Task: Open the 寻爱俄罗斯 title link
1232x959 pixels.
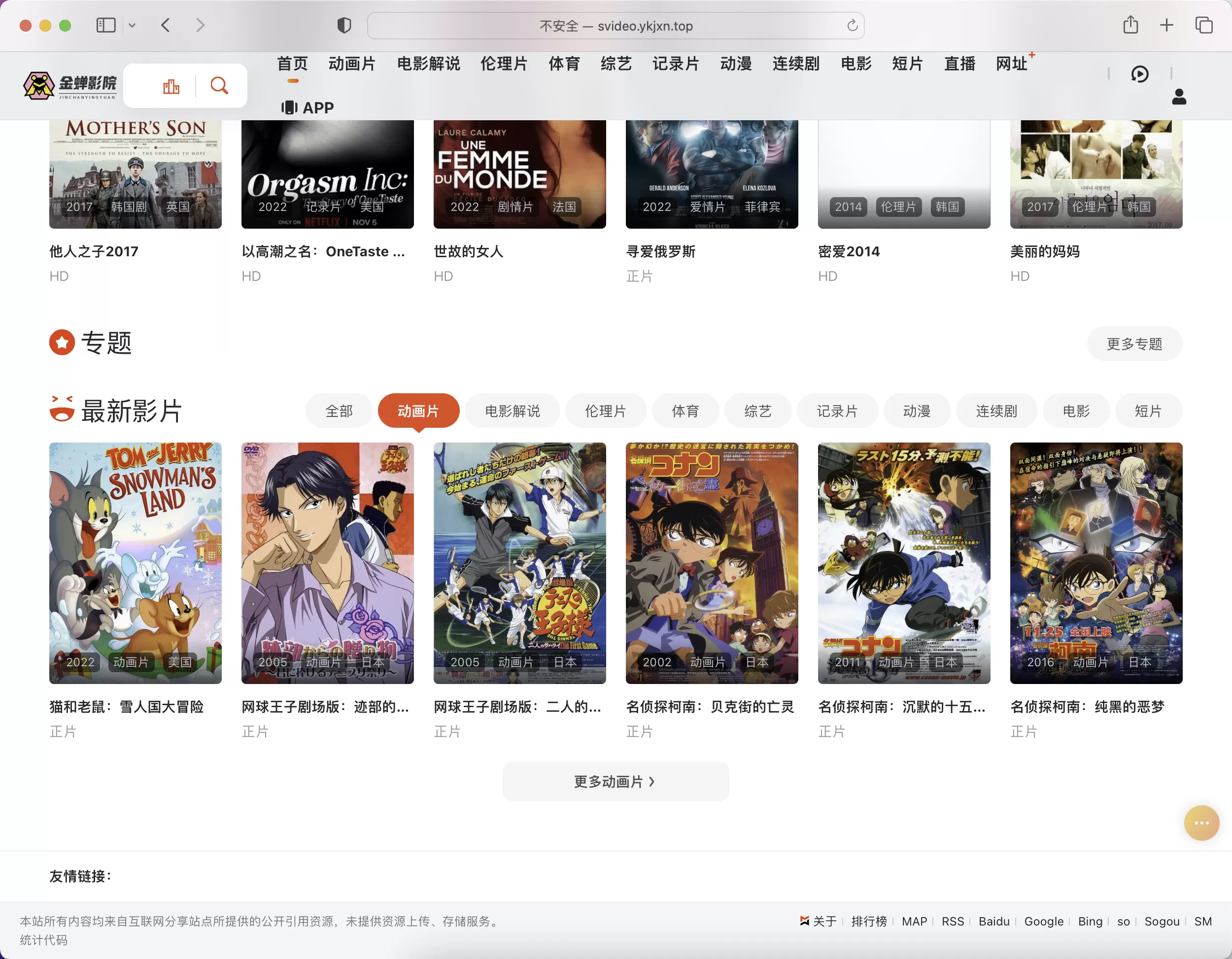Action: [660, 252]
